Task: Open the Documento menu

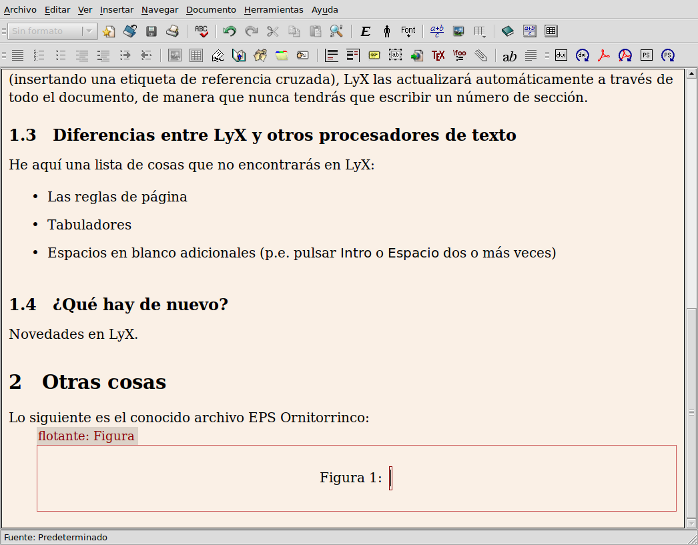Action: coord(211,10)
